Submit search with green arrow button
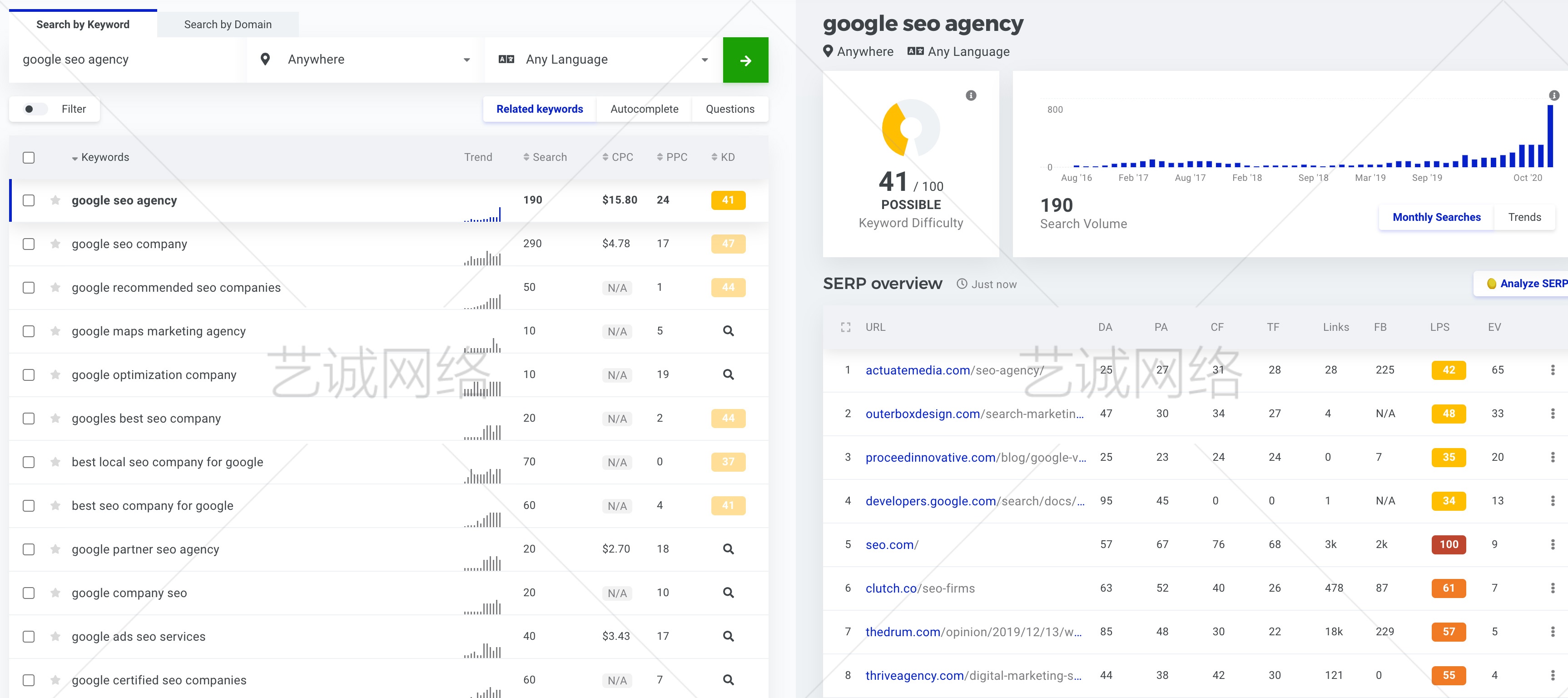The width and height of the screenshot is (1568, 698). pyautogui.click(x=746, y=60)
